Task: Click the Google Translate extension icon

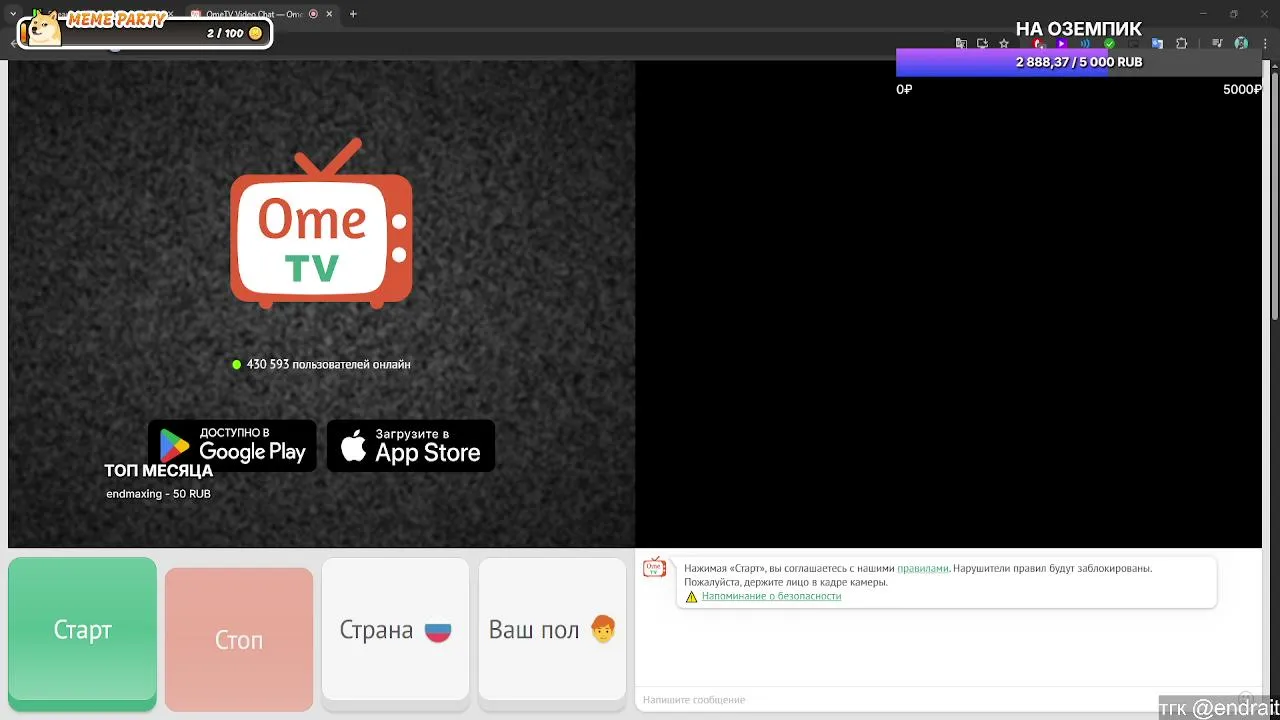Action: pos(1157,44)
